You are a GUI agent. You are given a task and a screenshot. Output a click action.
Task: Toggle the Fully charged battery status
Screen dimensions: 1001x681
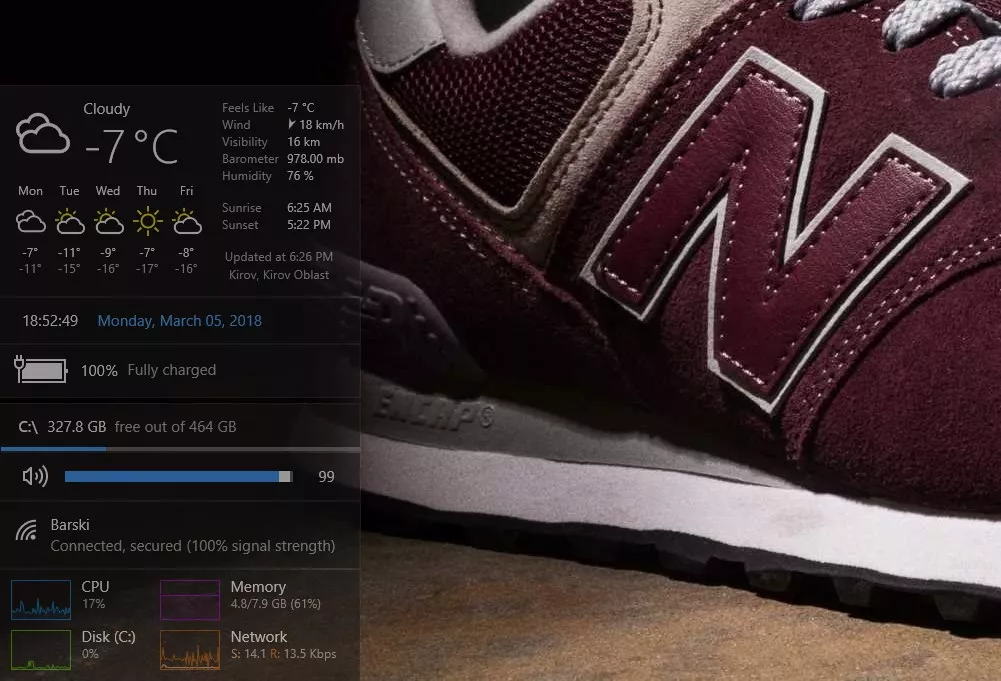tap(170, 369)
